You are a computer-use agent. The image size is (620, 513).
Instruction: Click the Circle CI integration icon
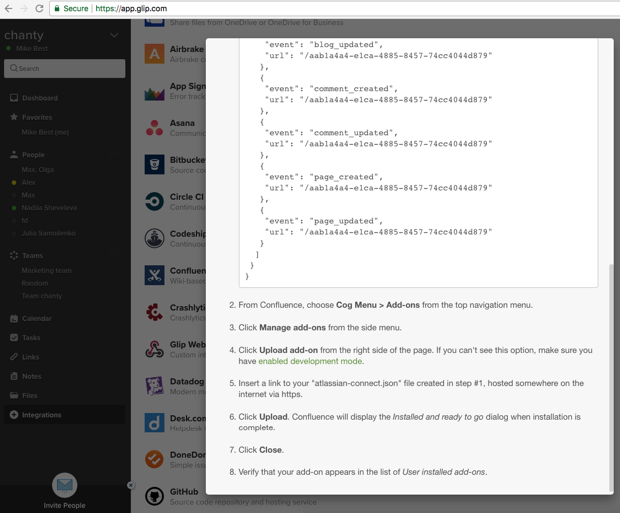point(155,202)
